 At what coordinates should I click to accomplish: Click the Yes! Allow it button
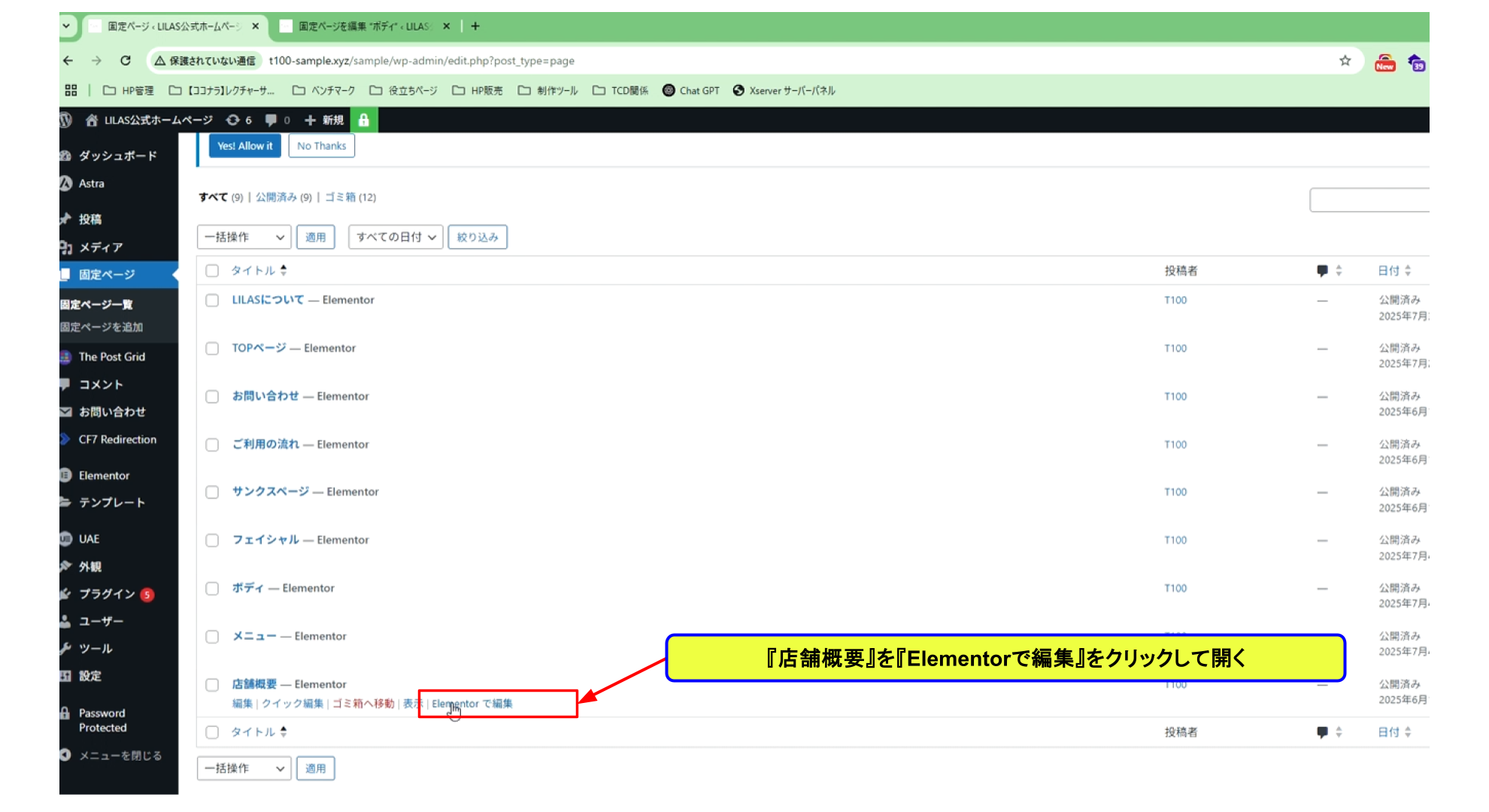pyautogui.click(x=245, y=146)
